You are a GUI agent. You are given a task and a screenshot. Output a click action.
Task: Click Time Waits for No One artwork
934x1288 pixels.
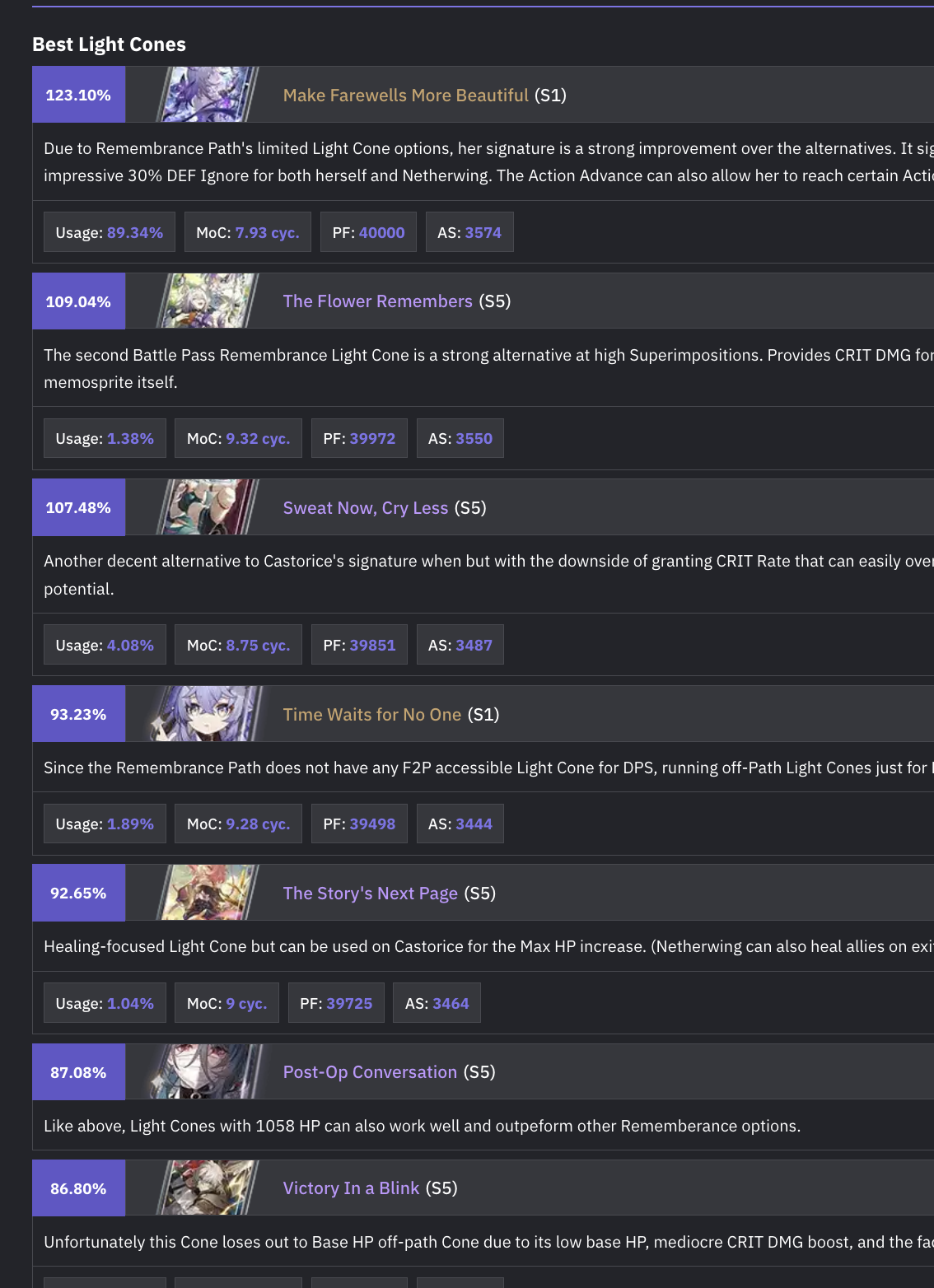click(x=208, y=714)
